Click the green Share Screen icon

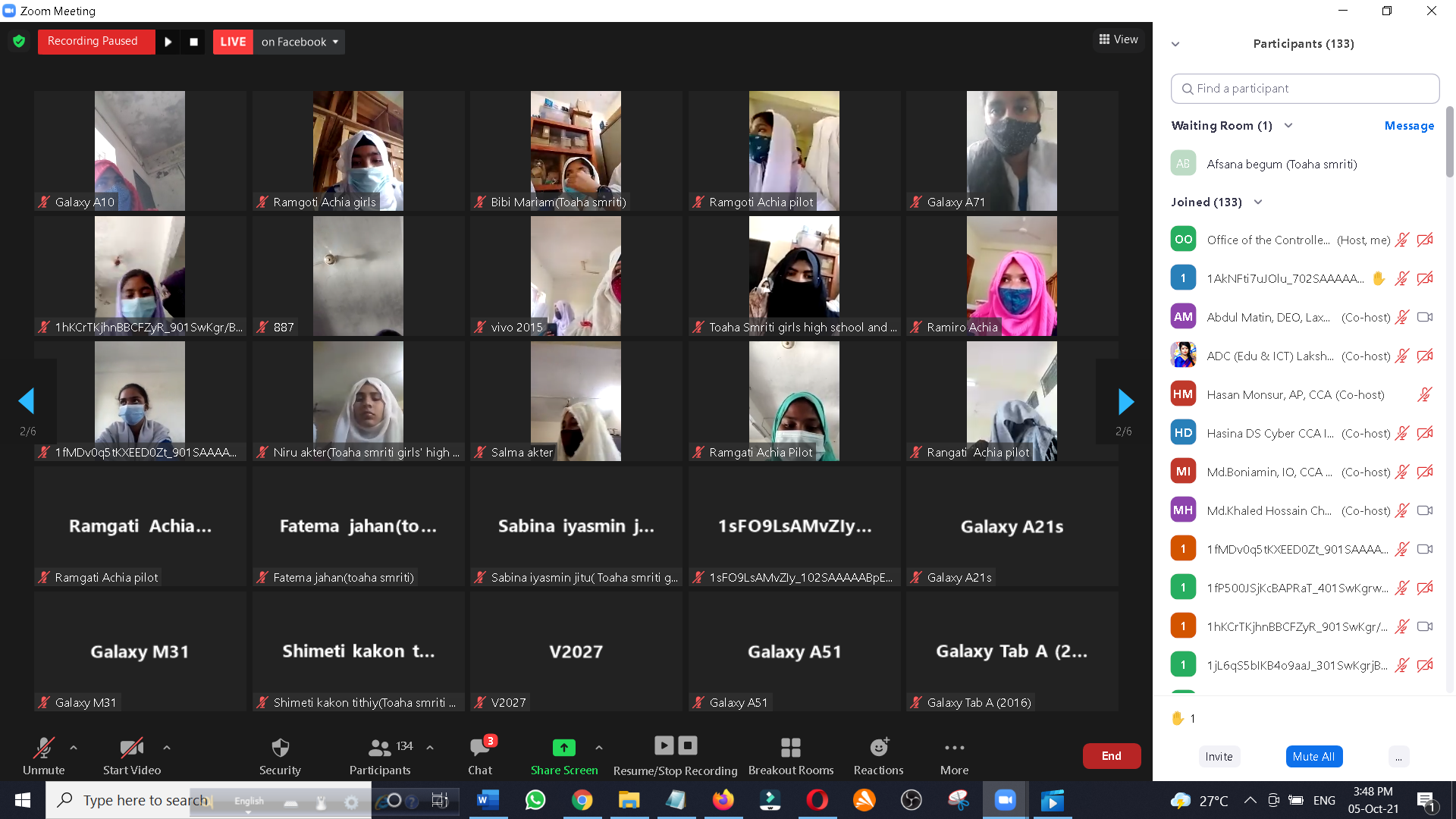[x=563, y=748]
